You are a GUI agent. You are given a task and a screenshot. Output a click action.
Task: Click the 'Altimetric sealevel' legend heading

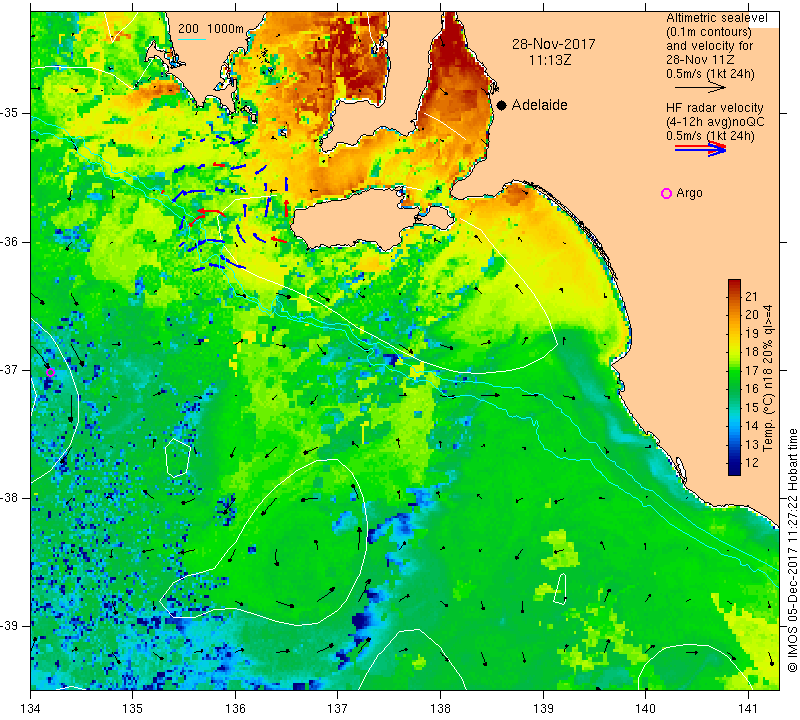point(717,18)
